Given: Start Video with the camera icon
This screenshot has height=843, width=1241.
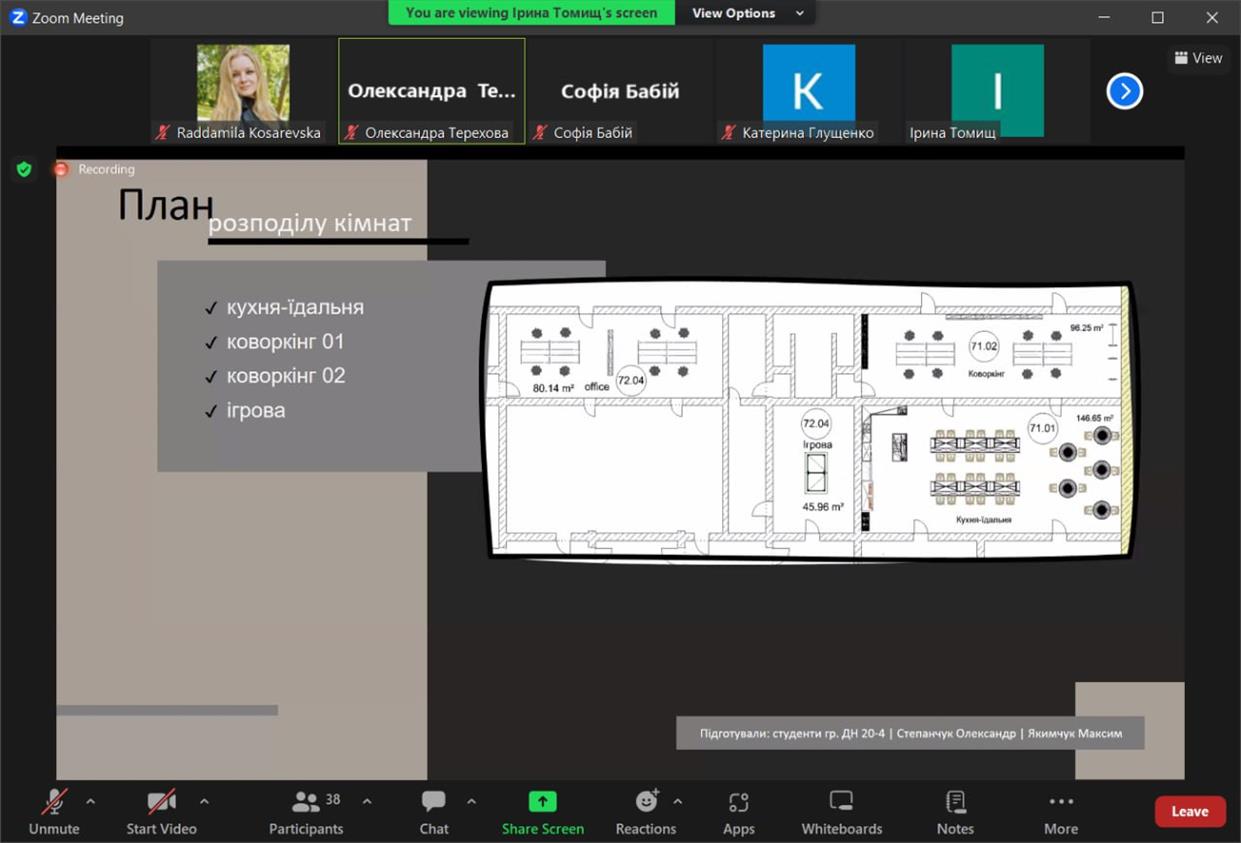Looking at the screenshot, I should (161, 811).
